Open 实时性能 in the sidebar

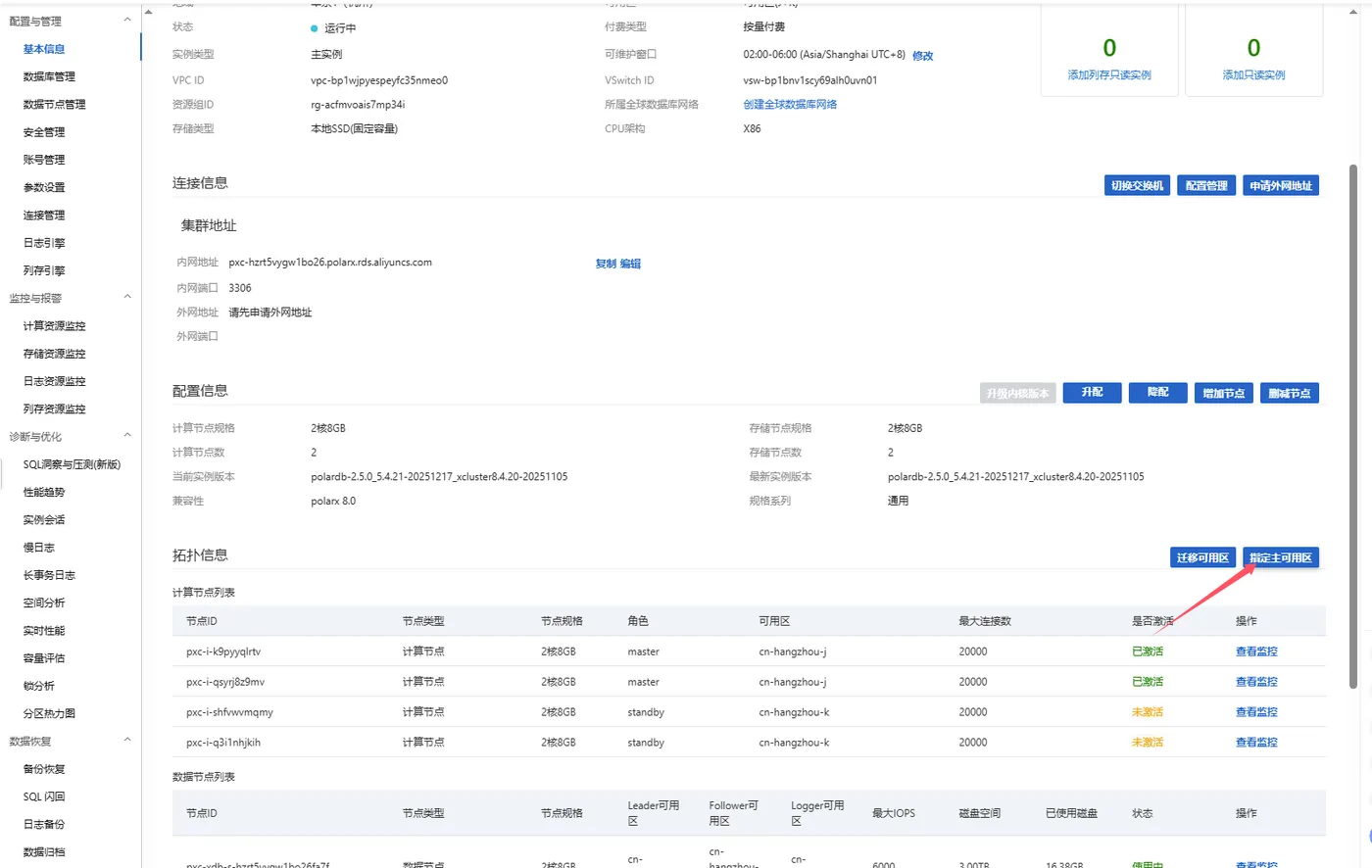pyautogui.click(x=44, y=630)
